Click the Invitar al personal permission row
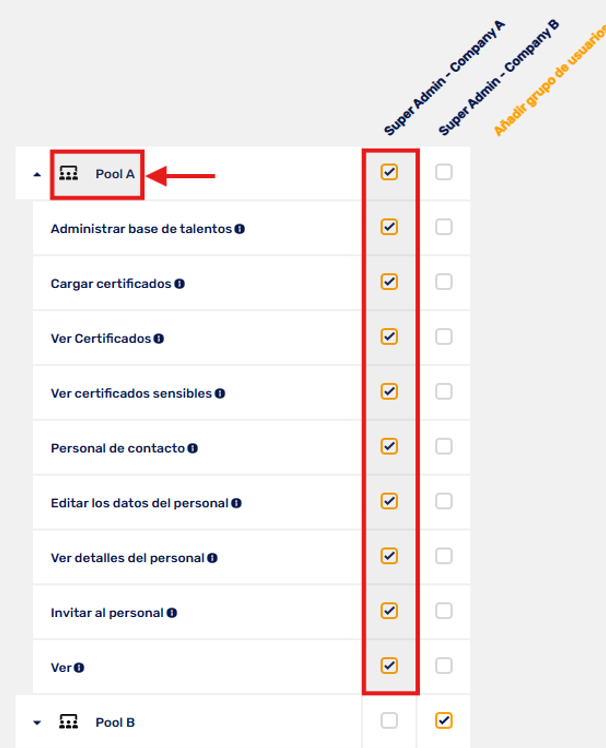This screenshot has height=748, width=606. pos(197,613)
